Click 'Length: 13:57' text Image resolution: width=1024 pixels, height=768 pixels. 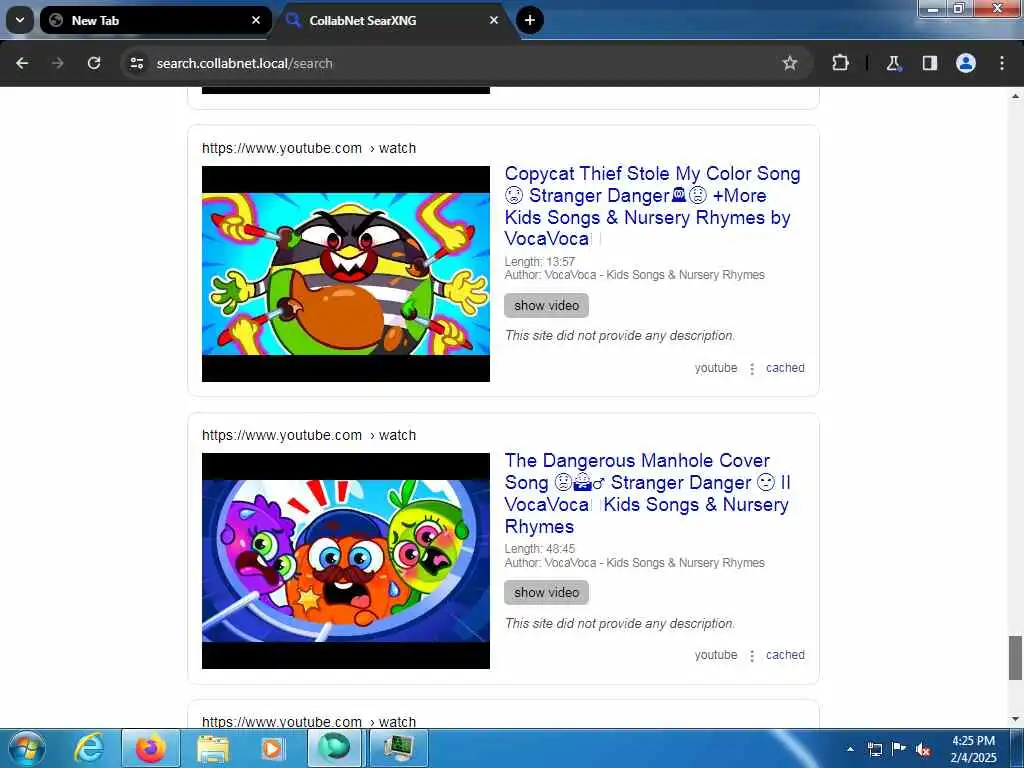point(539,261)
